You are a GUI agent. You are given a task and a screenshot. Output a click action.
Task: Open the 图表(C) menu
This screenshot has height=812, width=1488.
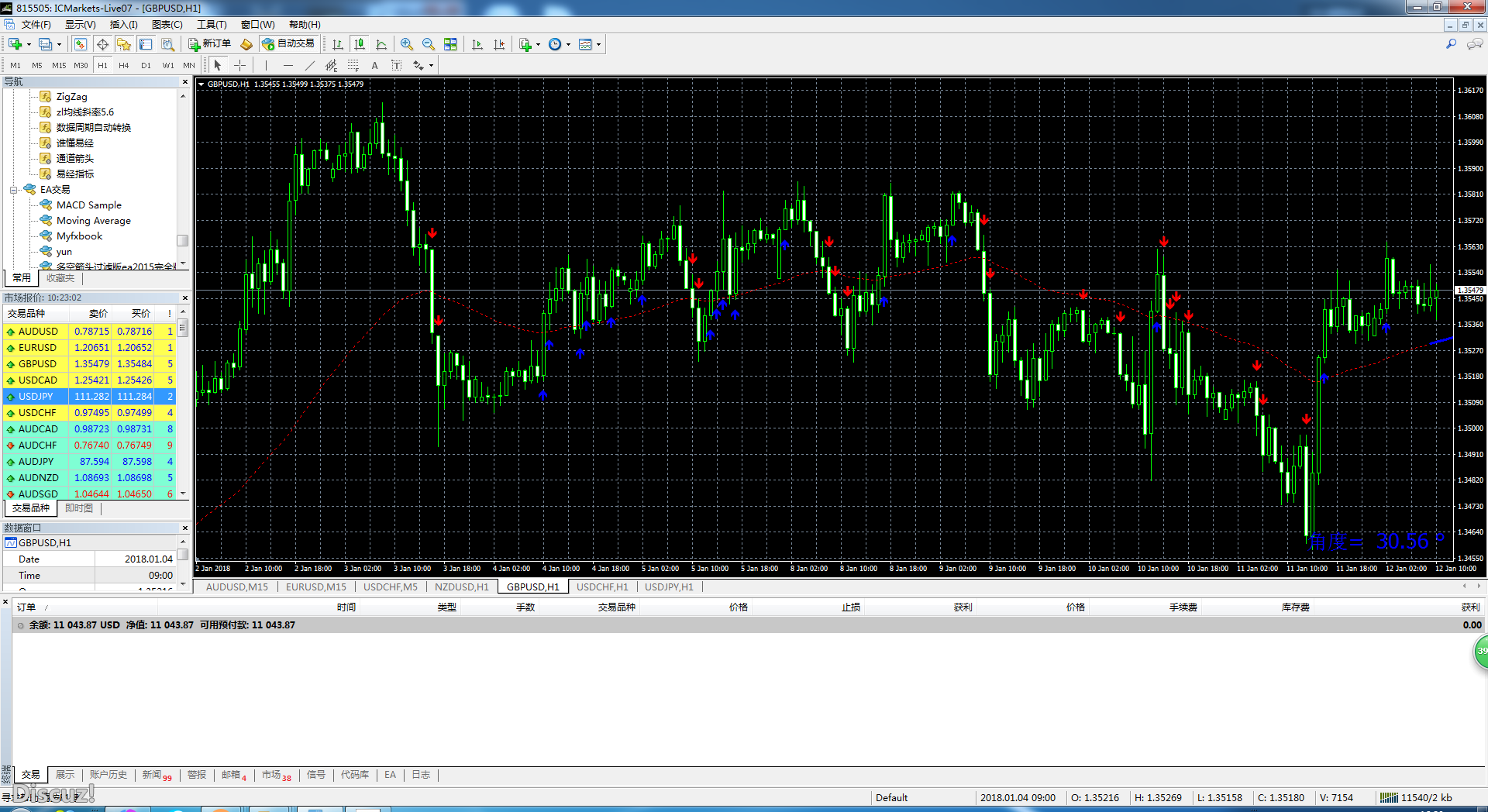[x=167, y=25]
